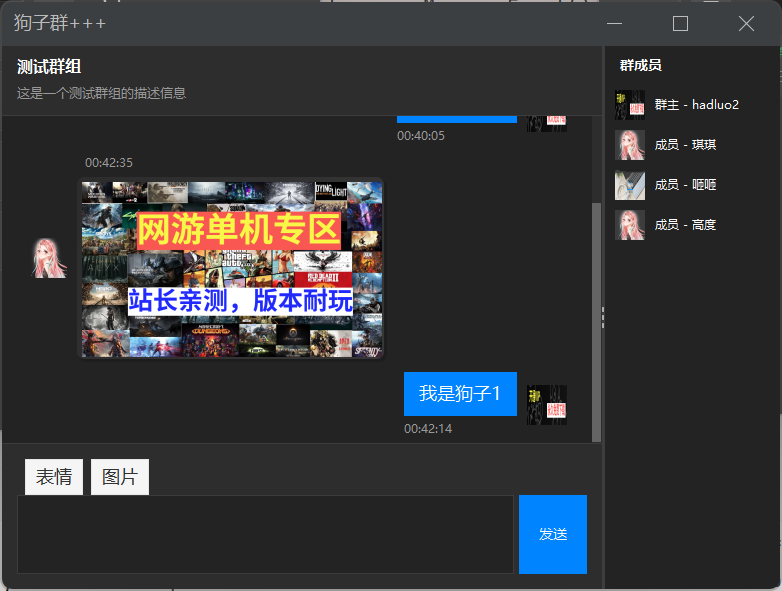Click timestamp 00:40:05
Image resolution: width=782 pixels, height=591 pixels.
click(x=420, y=136)
